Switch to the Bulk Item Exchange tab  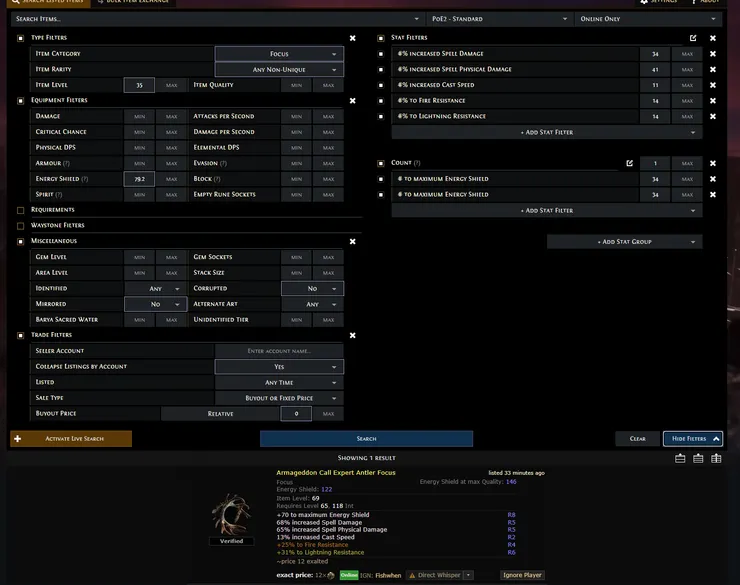click(133, 2)
